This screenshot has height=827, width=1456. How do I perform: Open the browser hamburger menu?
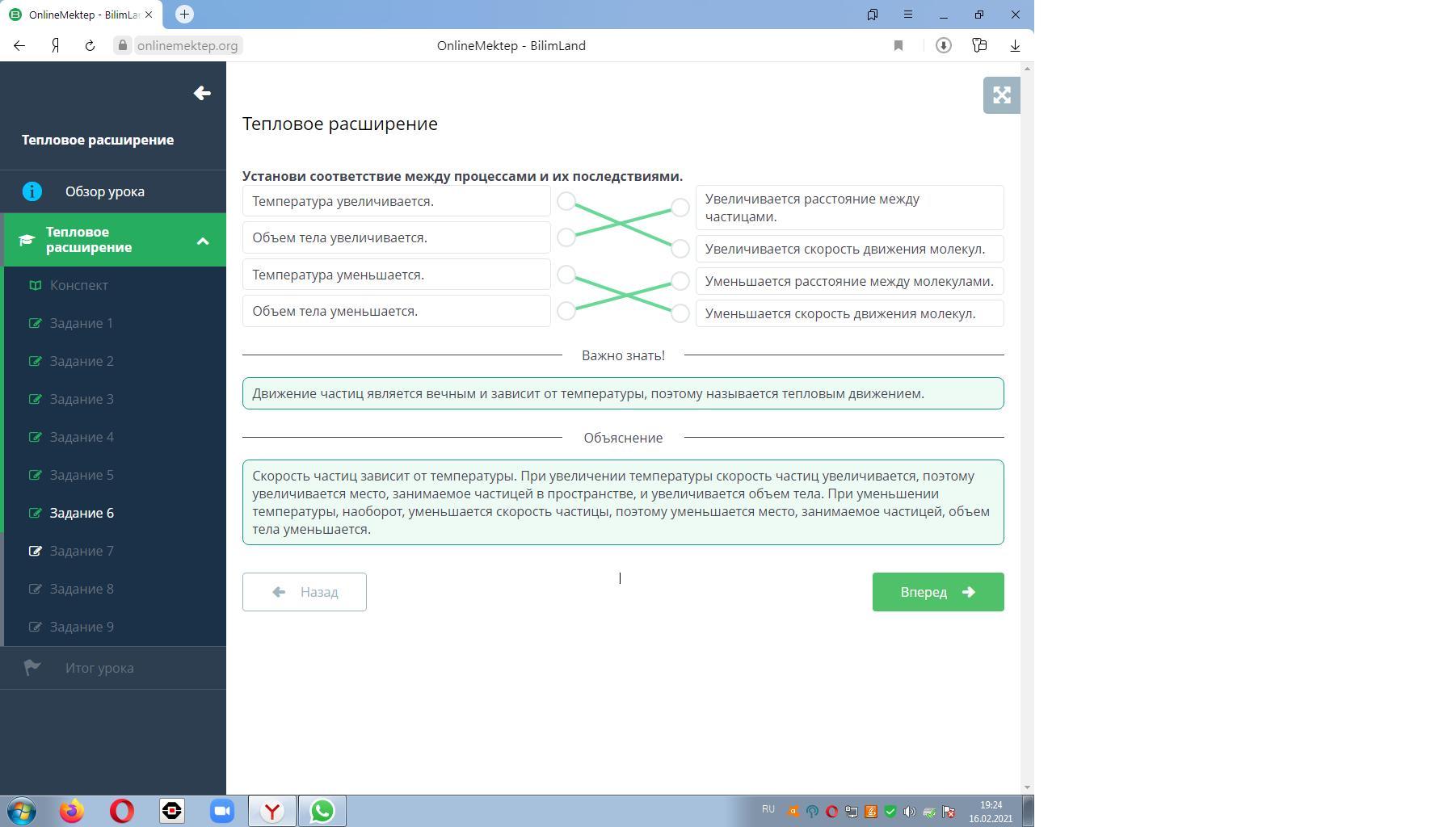click(x=907, y=15)
